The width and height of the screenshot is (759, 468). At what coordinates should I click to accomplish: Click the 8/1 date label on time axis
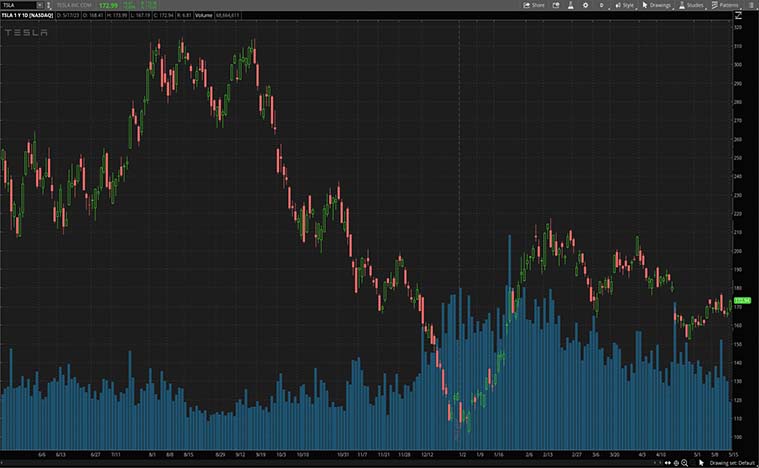(152, 455)
